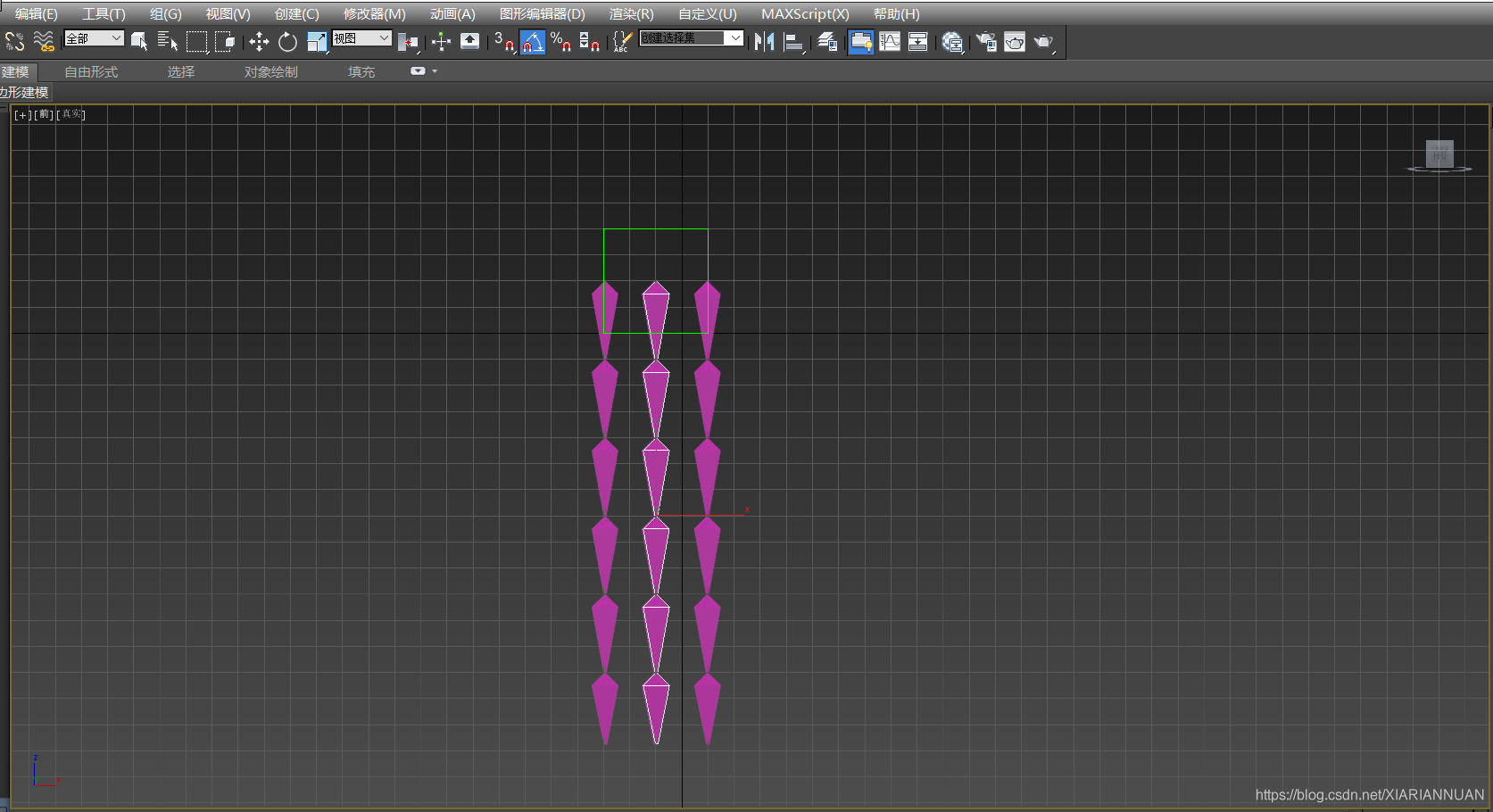Open the 视图(V) menu
The height and width of the screenshot is (812, 1493).
228,14
